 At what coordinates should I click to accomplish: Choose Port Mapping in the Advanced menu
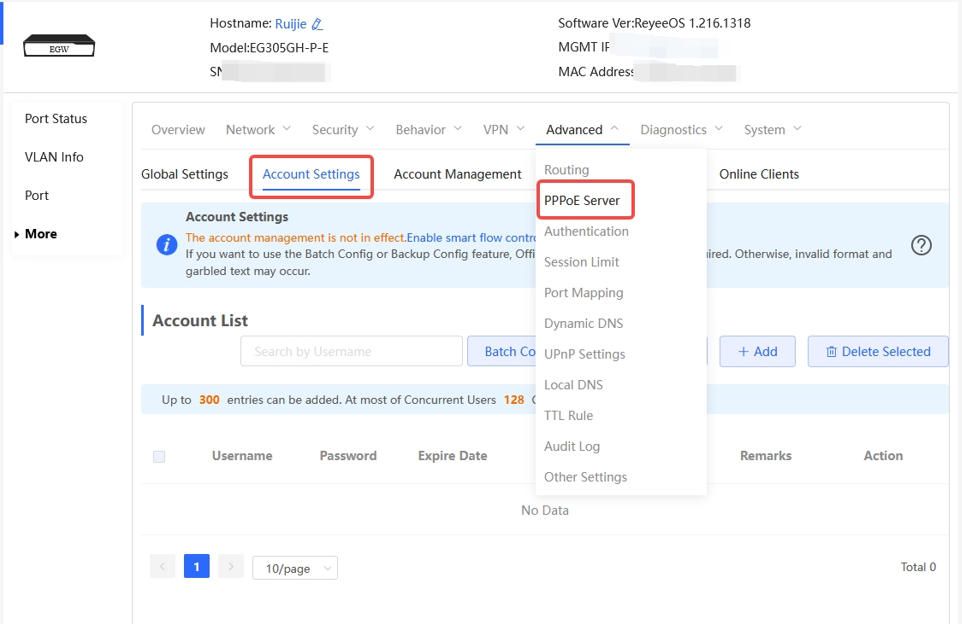[x=583, y=293]
